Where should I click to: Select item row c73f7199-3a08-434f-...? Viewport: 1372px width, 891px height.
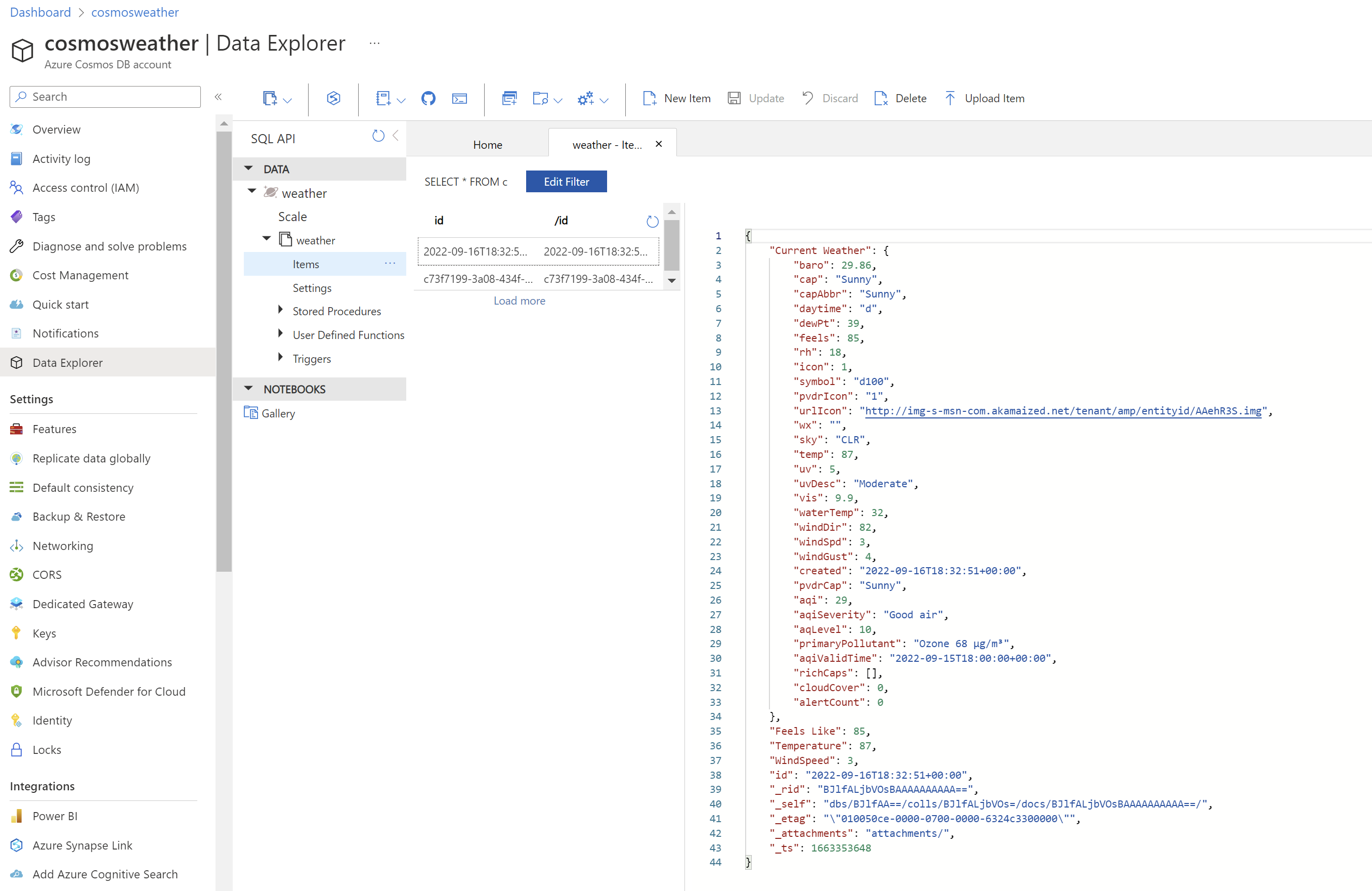[538, 279]
